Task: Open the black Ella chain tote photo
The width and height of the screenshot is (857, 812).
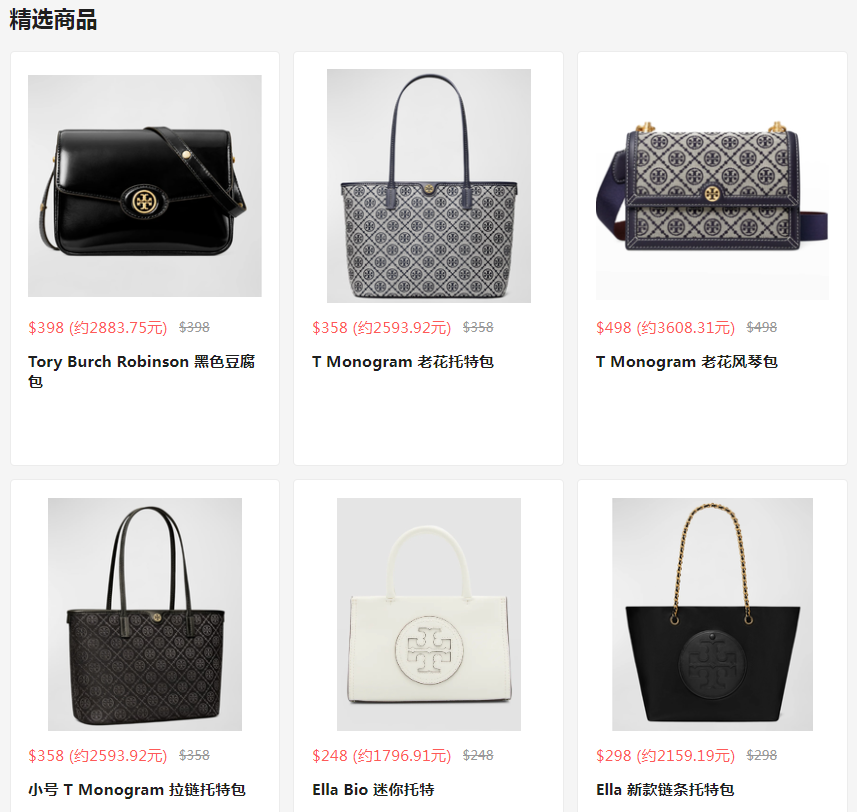Action: (712, 614)
